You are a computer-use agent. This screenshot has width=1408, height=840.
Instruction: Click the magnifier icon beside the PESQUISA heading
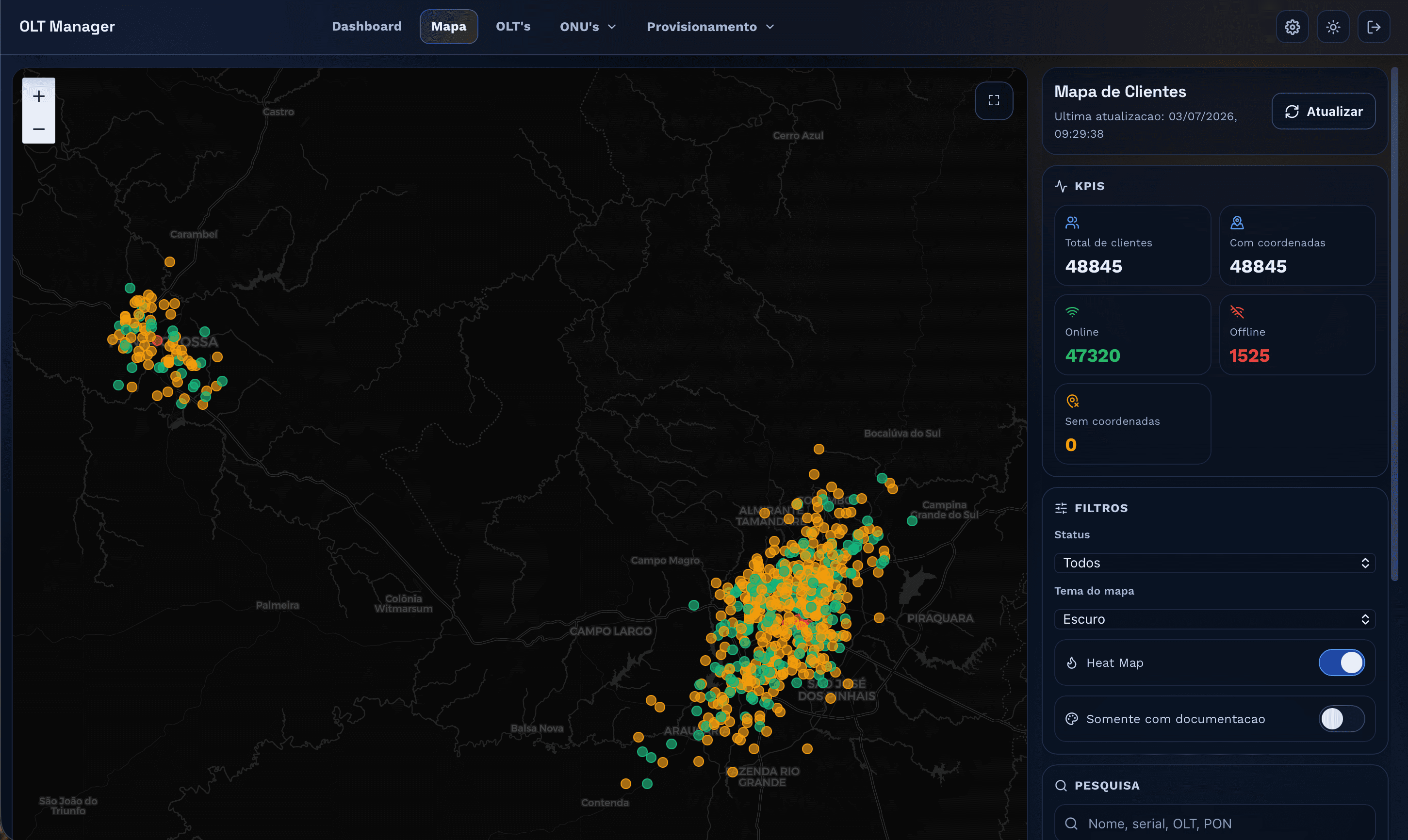pos(1061,785)
